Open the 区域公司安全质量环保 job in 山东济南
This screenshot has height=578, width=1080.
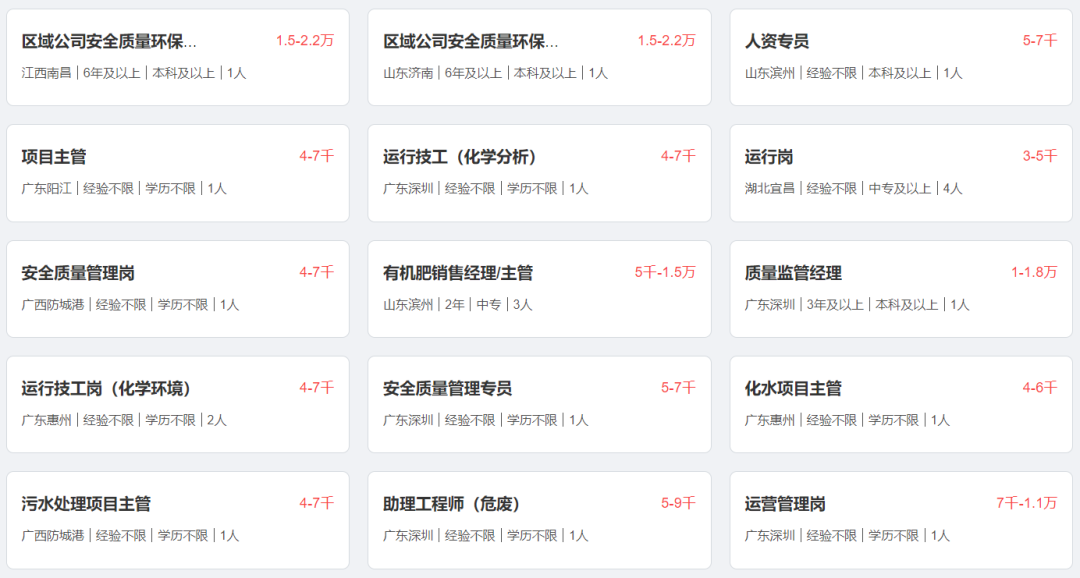click(x=470, y=41)
